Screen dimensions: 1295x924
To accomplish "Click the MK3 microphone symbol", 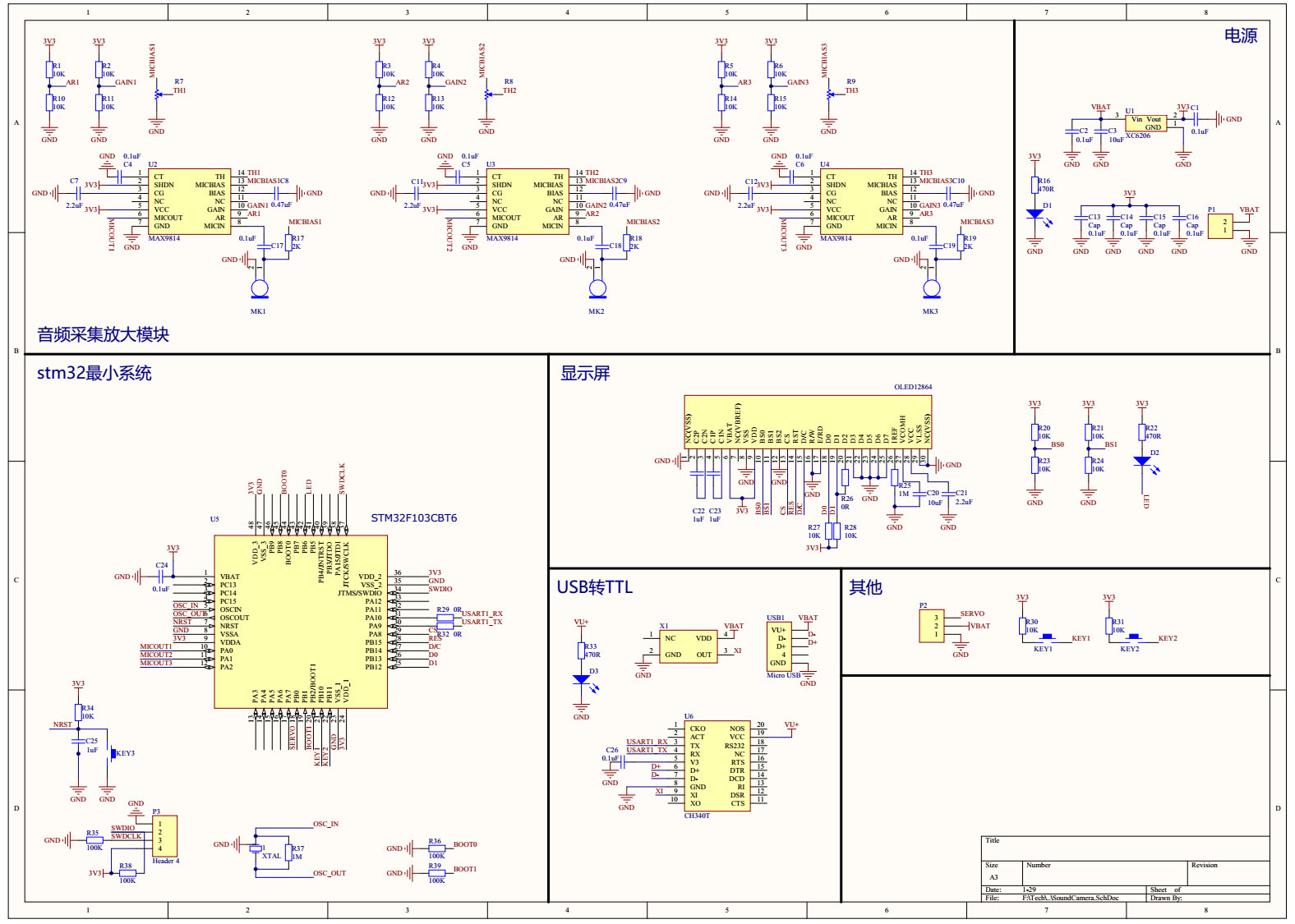I will (931, 288).
